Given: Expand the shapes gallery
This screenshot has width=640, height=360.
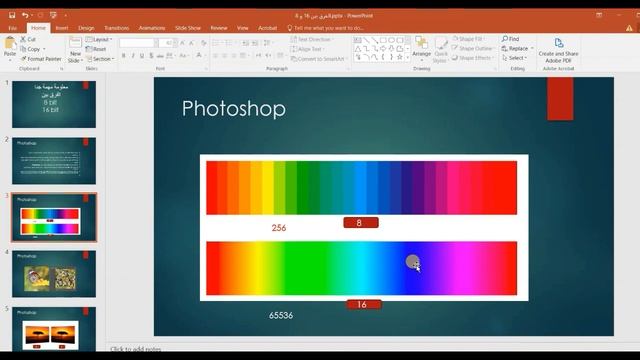Looking at the screenshot, I should [408, 58].
